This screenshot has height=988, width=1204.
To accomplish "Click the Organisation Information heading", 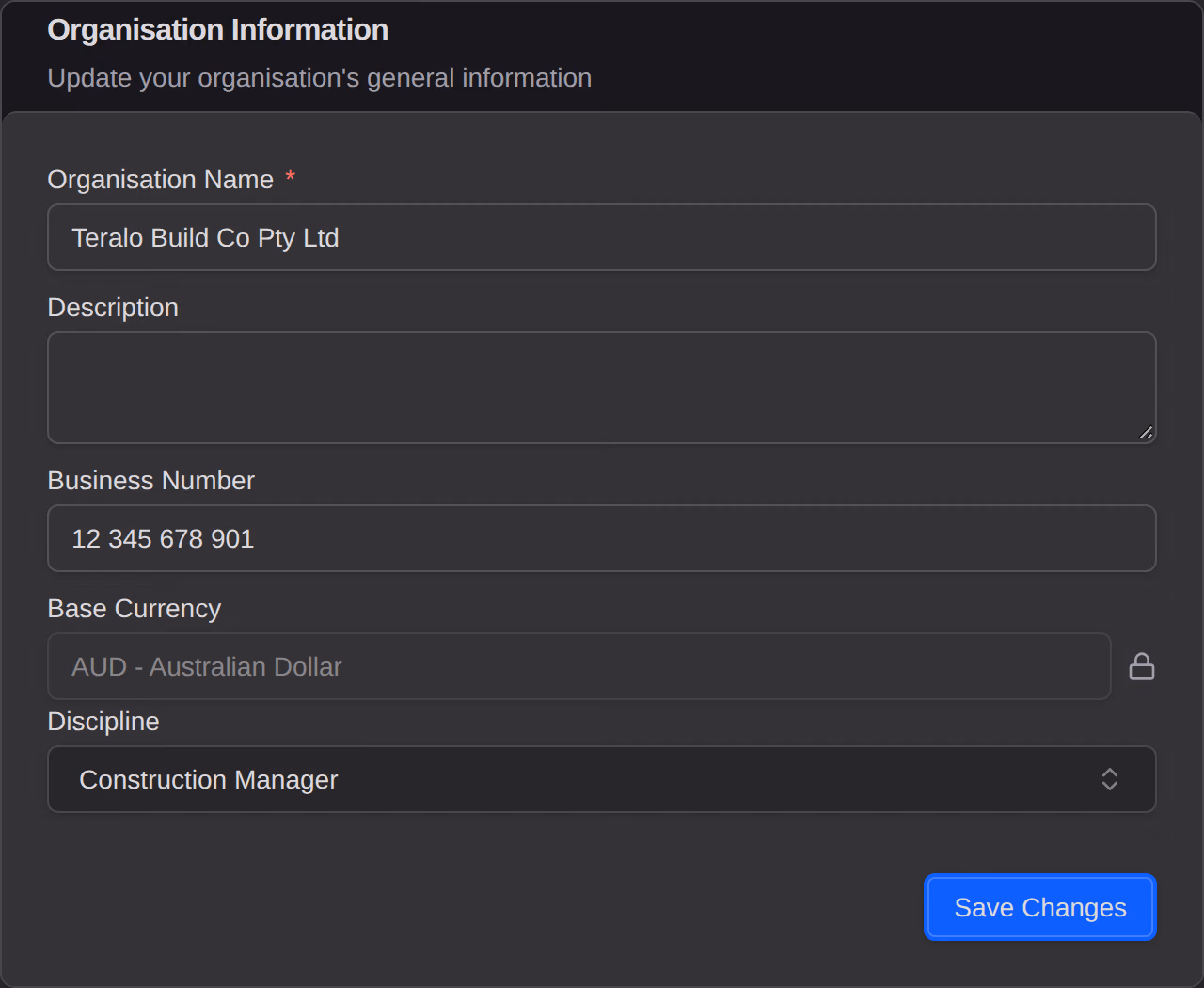I will point(218,30).
